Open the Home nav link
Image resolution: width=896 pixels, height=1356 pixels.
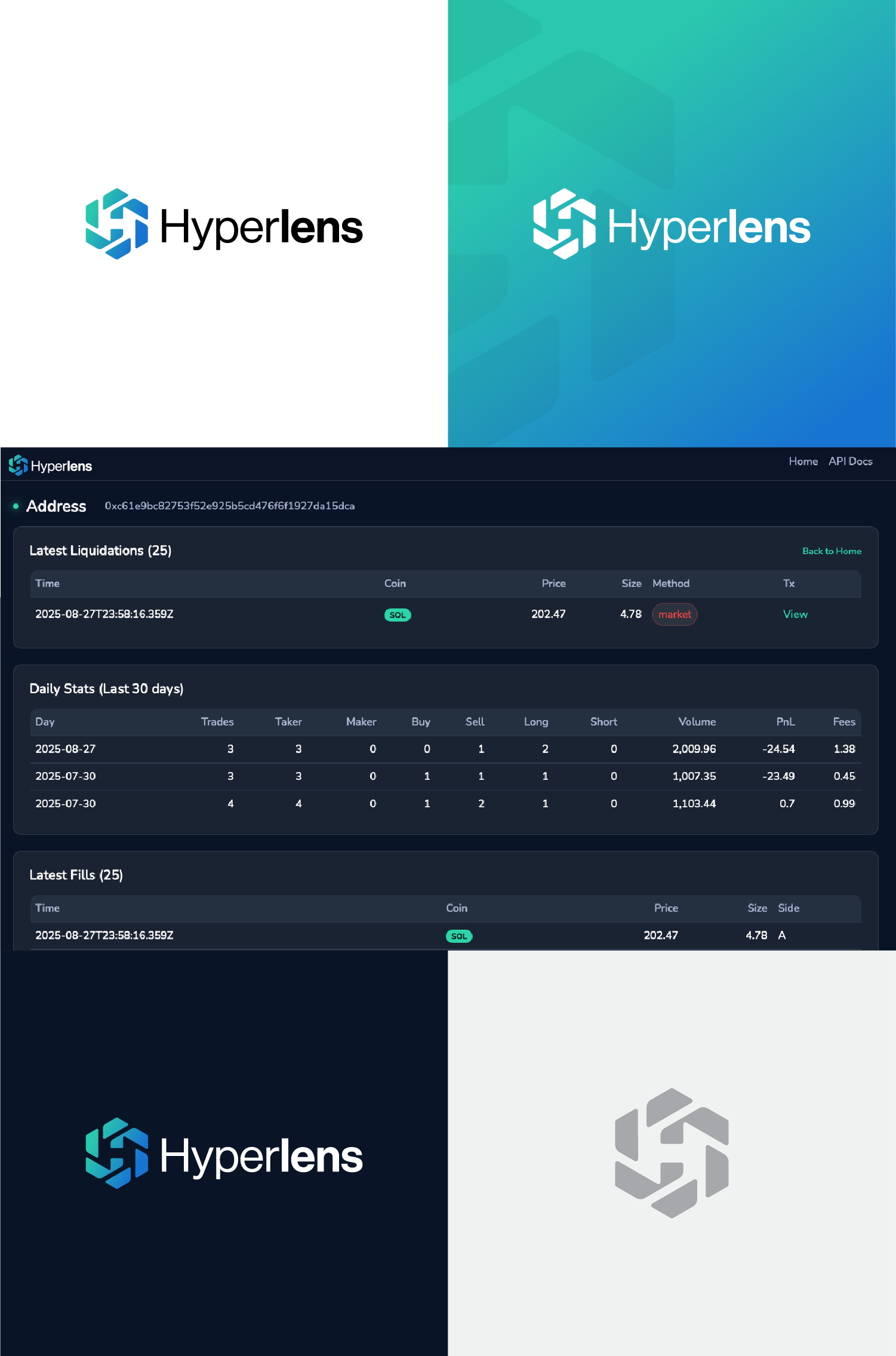803,462
